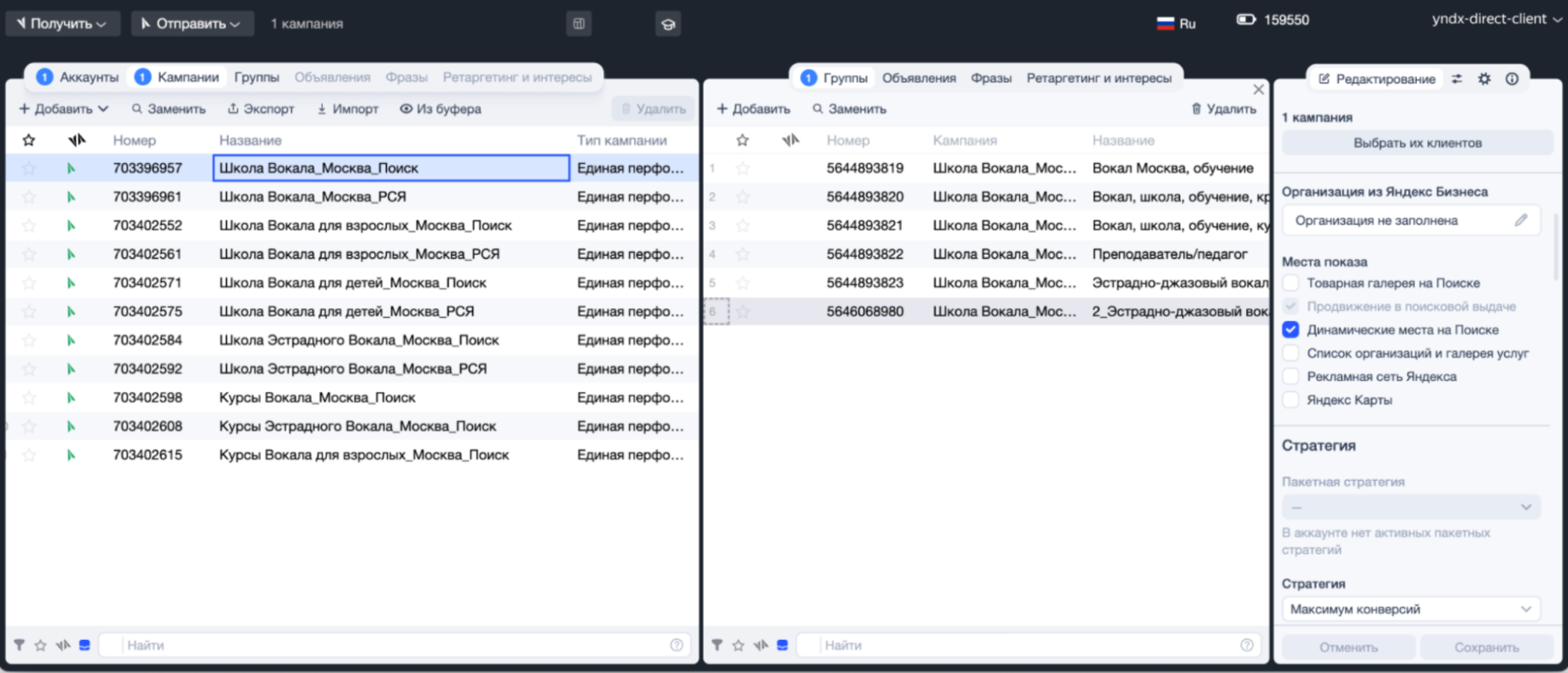Open the Аккаунты tab
The height and width of the screenshot is (673, 1568).
pos(79,77)
